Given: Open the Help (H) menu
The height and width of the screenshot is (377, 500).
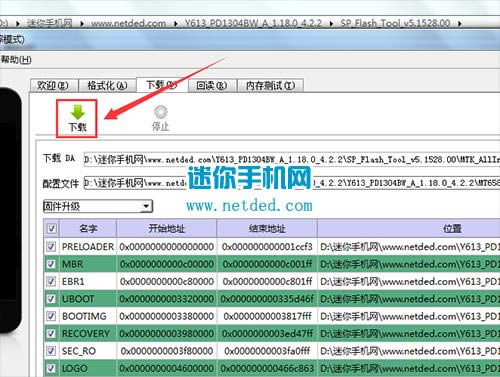Looking at the screenshot, I should (16, 60).
